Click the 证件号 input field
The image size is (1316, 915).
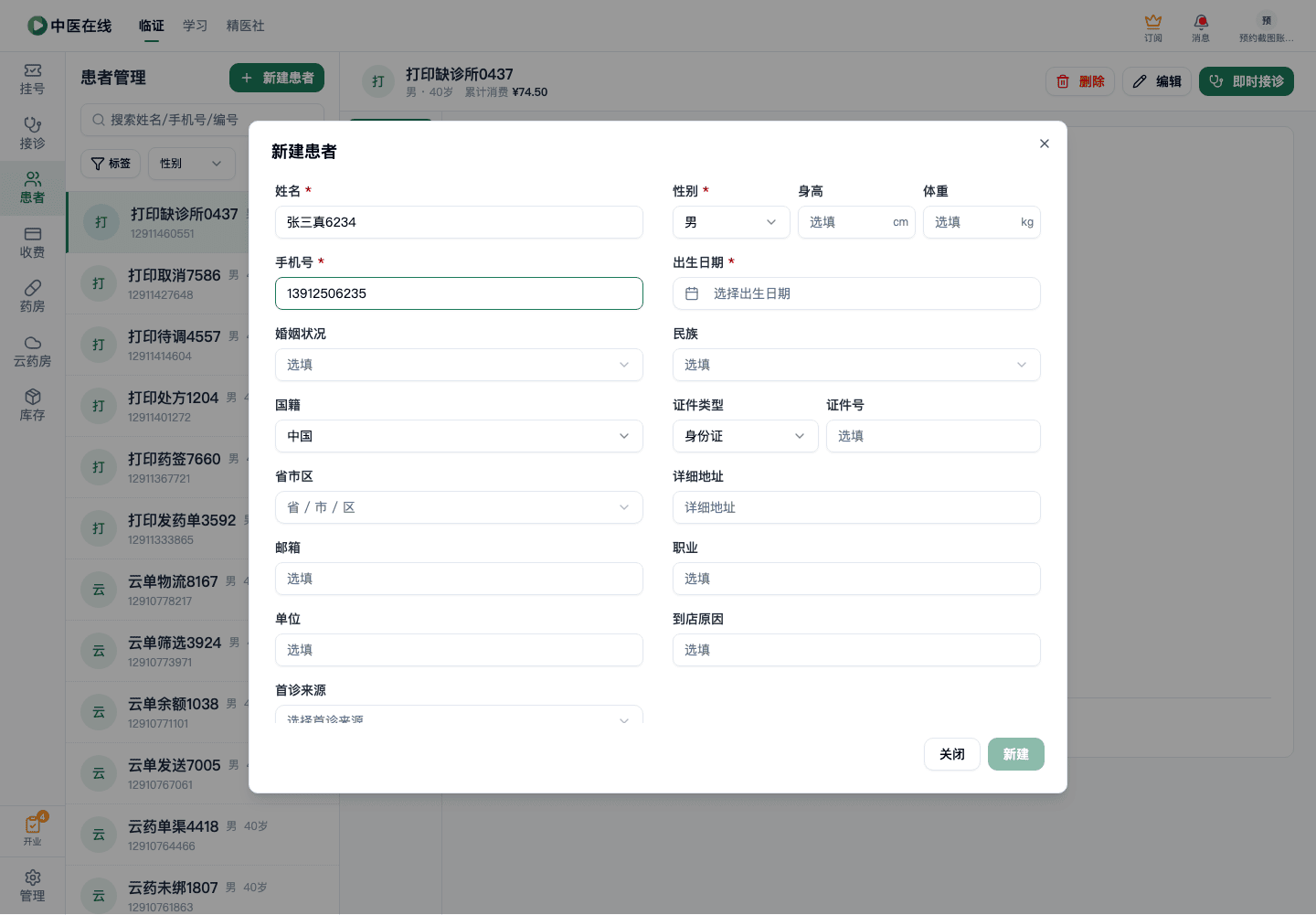[933, 436]
